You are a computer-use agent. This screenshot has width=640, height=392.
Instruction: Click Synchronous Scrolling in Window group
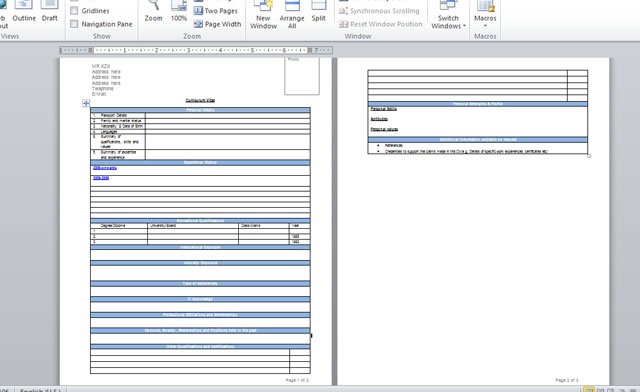pos(379,11)
